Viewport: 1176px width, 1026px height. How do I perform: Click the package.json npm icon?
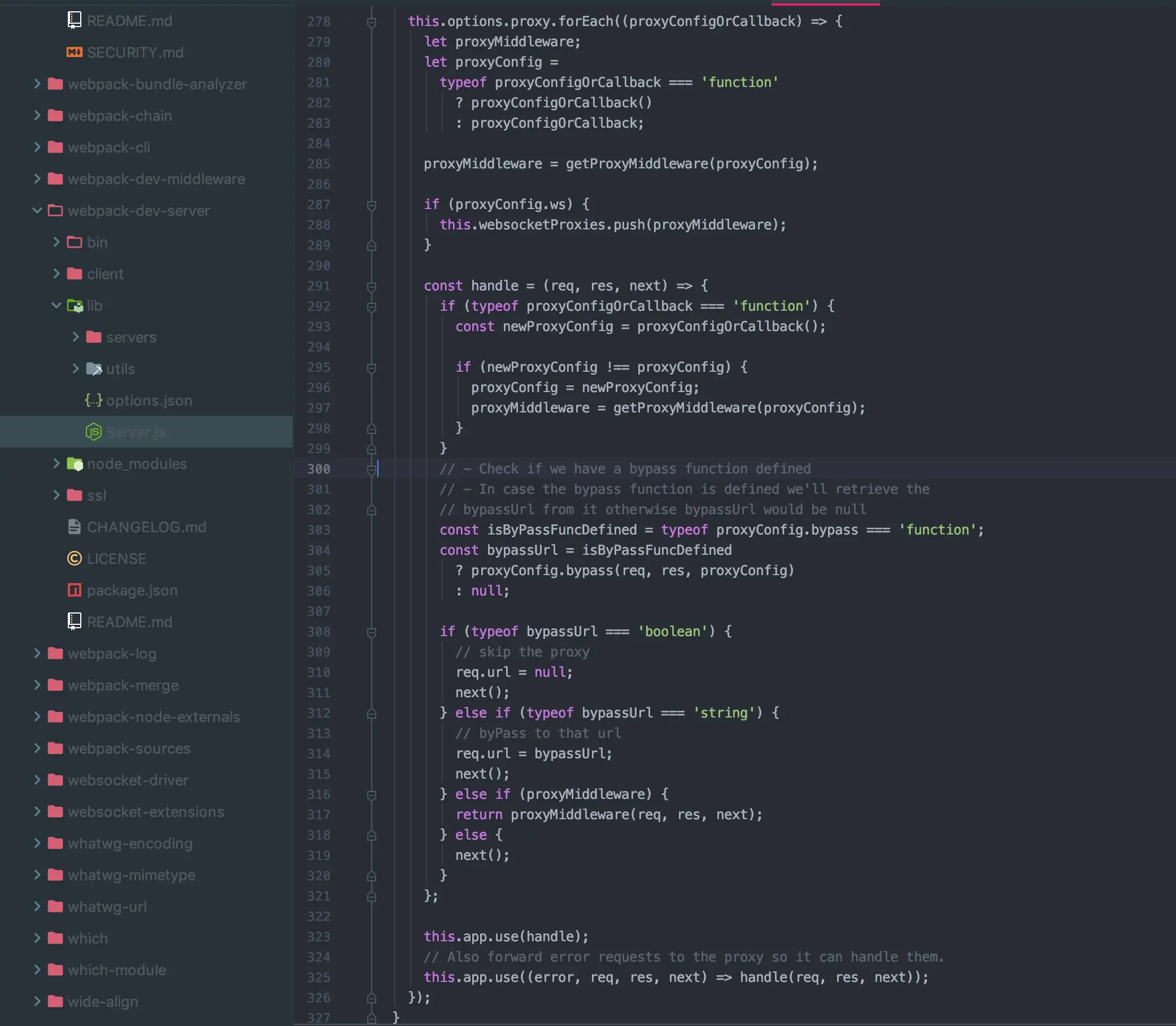(x=75, y=590)
